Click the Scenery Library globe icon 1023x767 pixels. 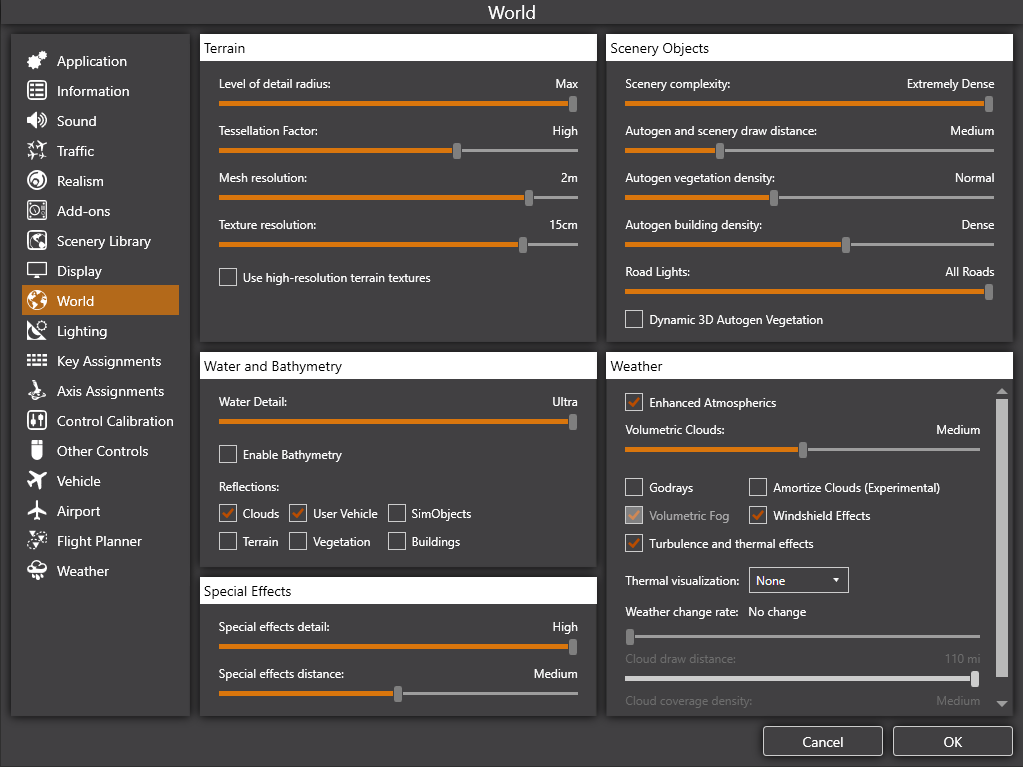37,241
